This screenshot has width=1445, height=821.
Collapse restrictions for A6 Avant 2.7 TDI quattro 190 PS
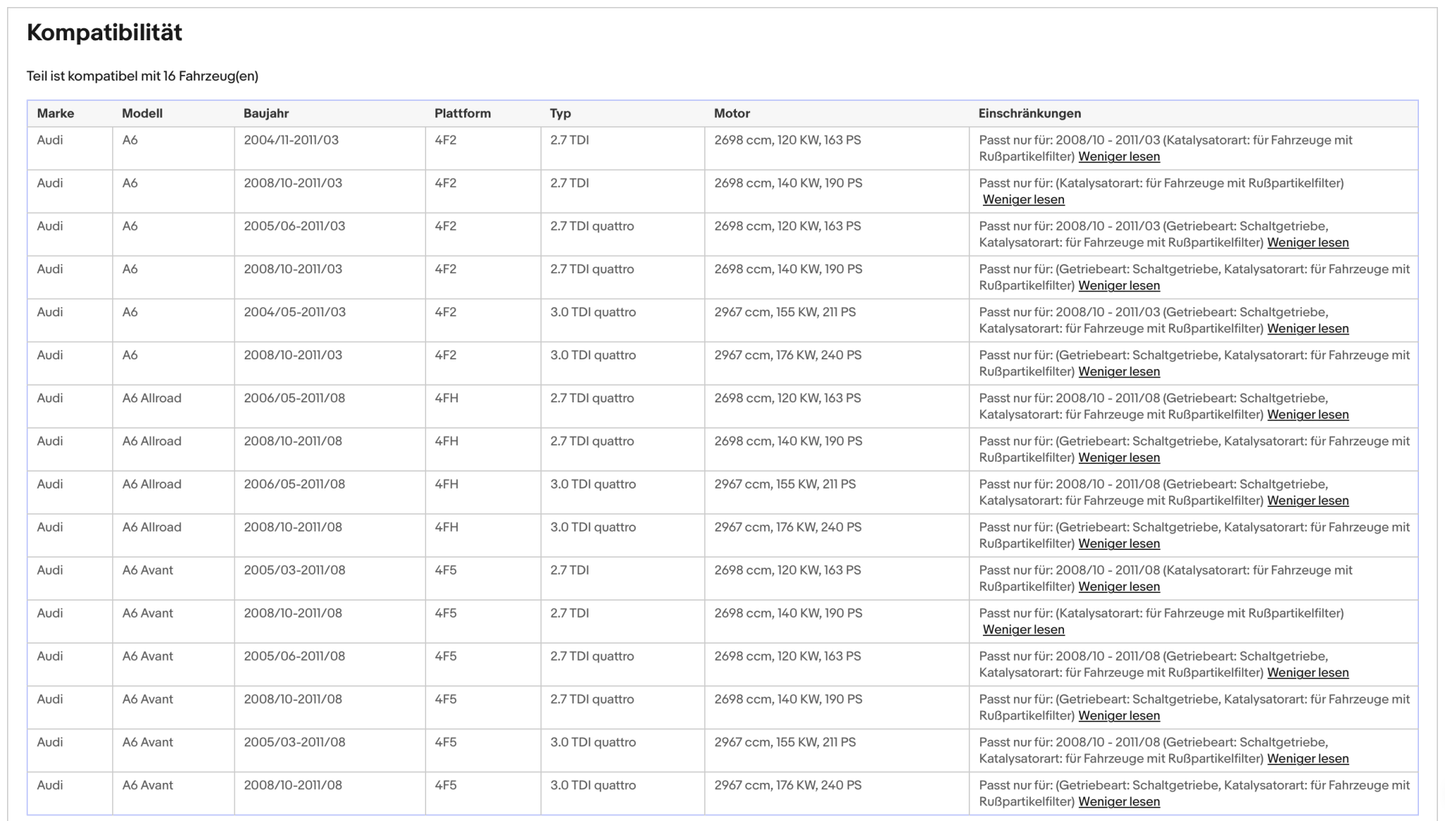(1118, 716)
